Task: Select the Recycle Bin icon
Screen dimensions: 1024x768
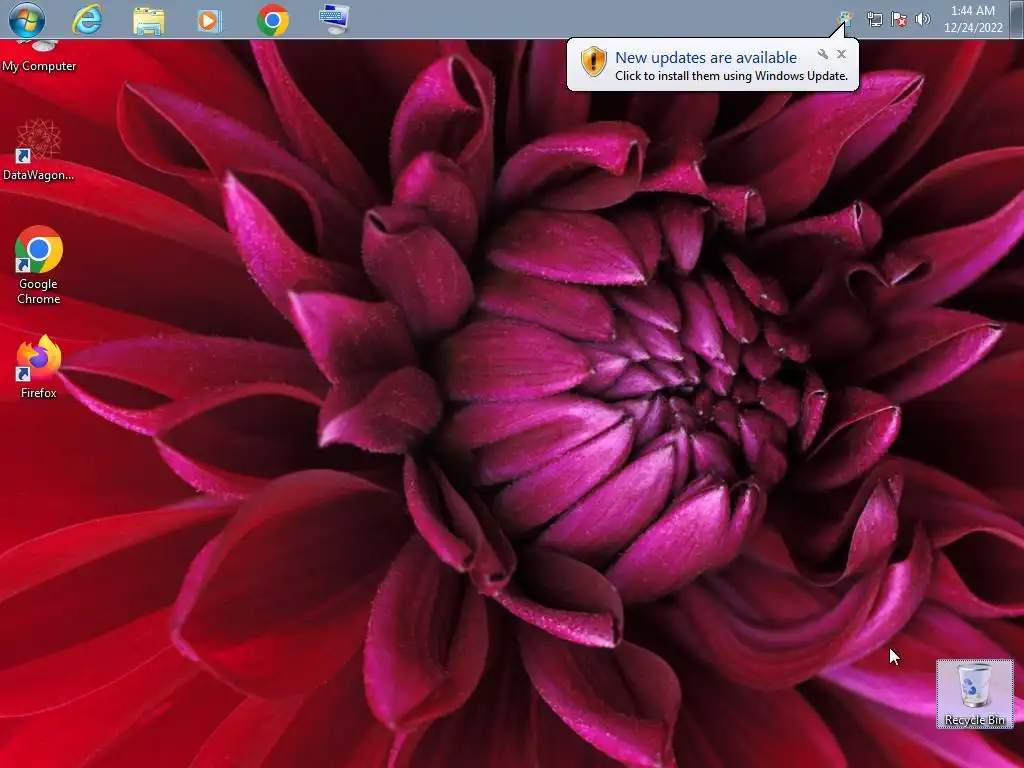Action: (974, 694)
